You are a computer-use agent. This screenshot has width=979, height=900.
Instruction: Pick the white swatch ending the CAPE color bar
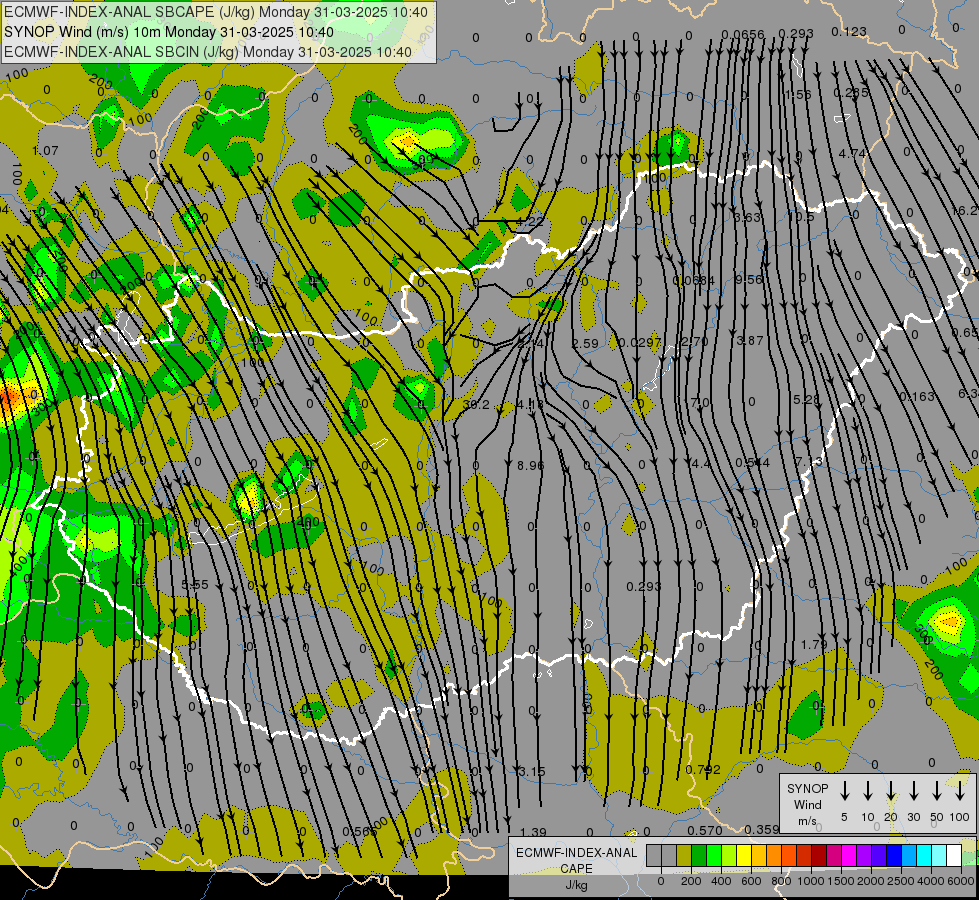tap(953, 855)
